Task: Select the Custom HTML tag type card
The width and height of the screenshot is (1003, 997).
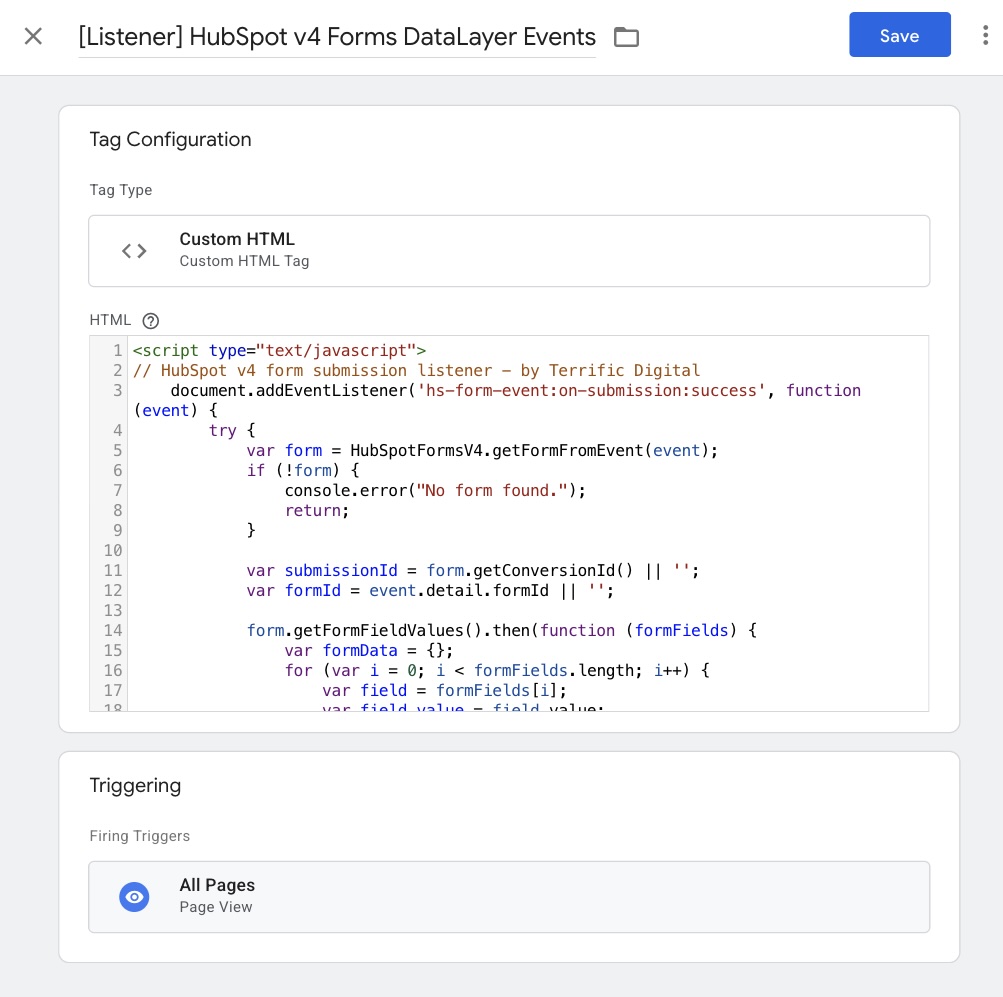Action: click(509, 251)
